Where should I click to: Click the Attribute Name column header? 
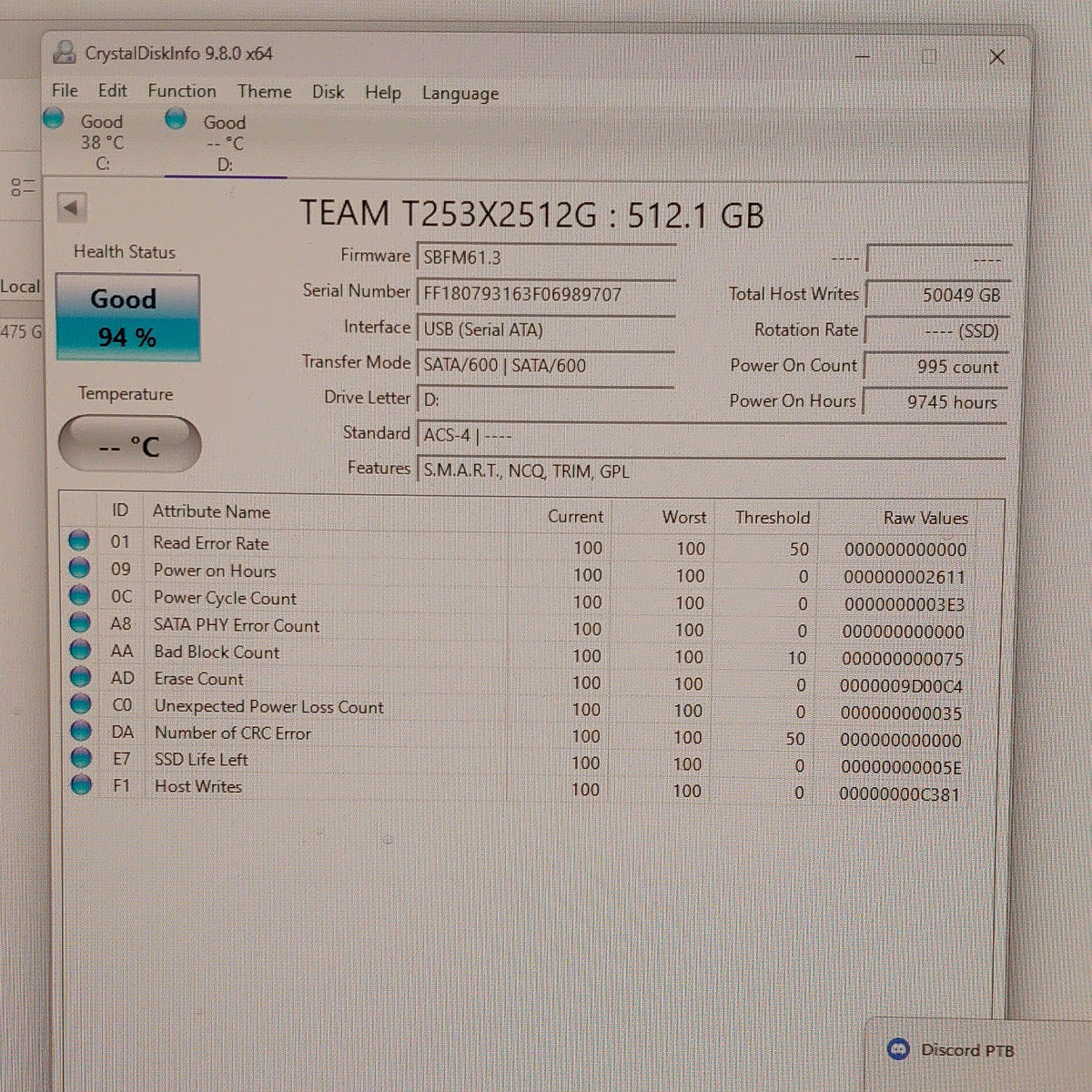pyautogui.click(x=211, y=511)
